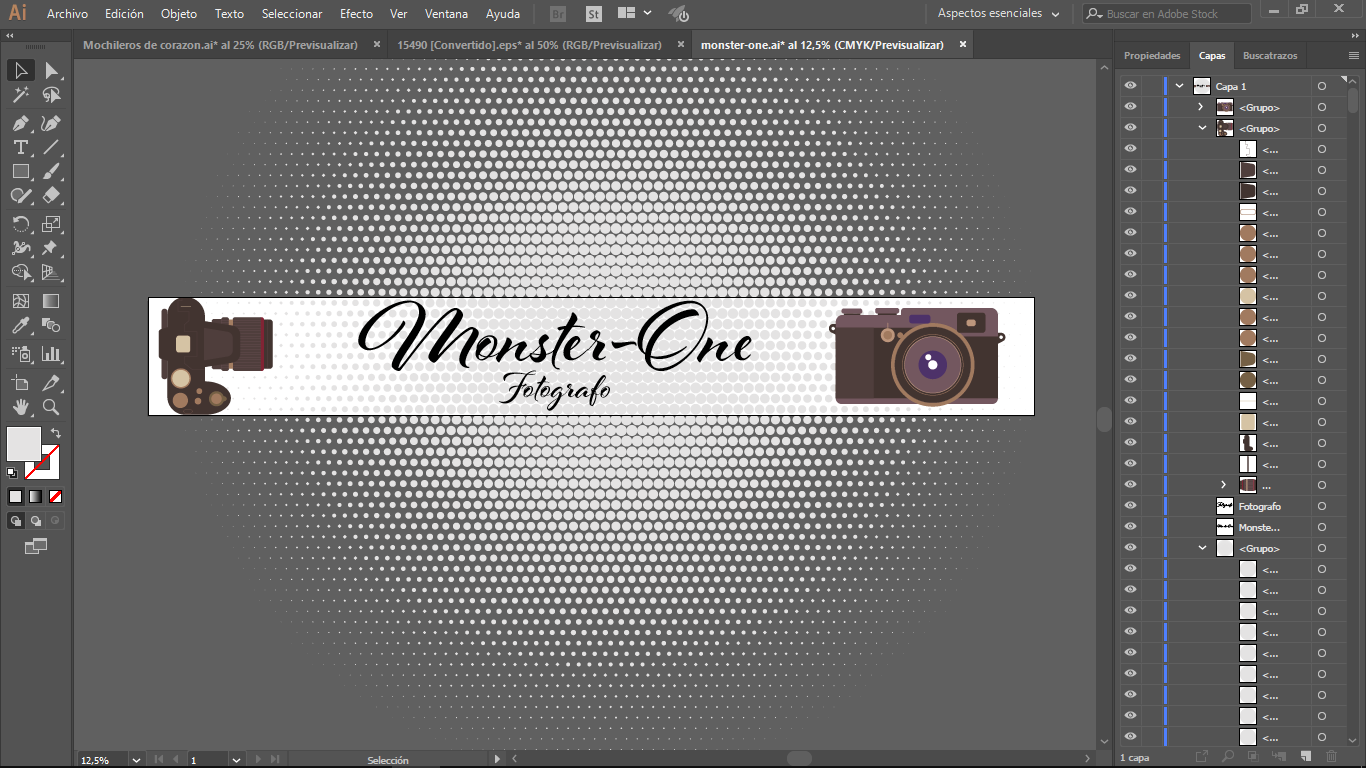
Task: Collapse the <Grupo> below Monste...
Action: (1202, 548)
